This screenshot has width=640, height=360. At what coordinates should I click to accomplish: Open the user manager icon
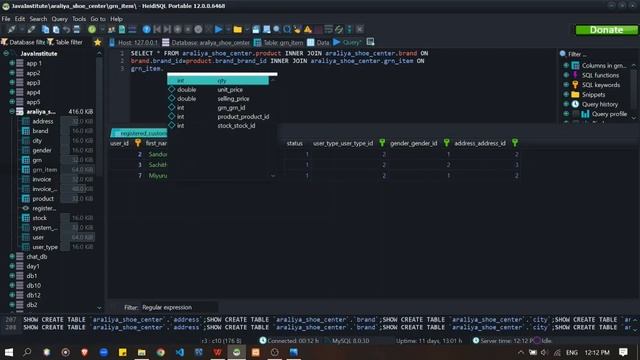click(111, 29)
